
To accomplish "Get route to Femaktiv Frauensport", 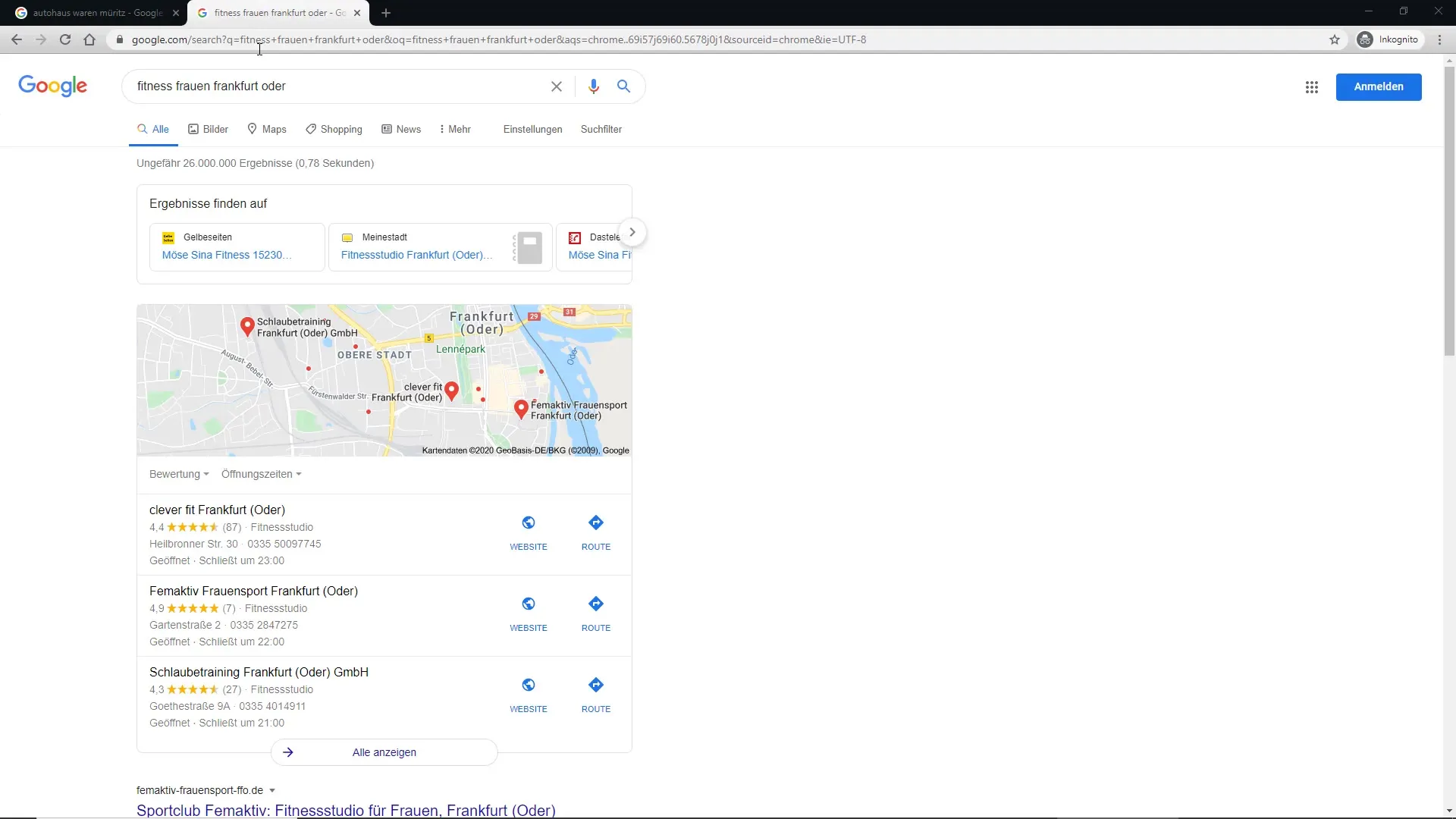I will pyautogui.click(x=596, y=604).
